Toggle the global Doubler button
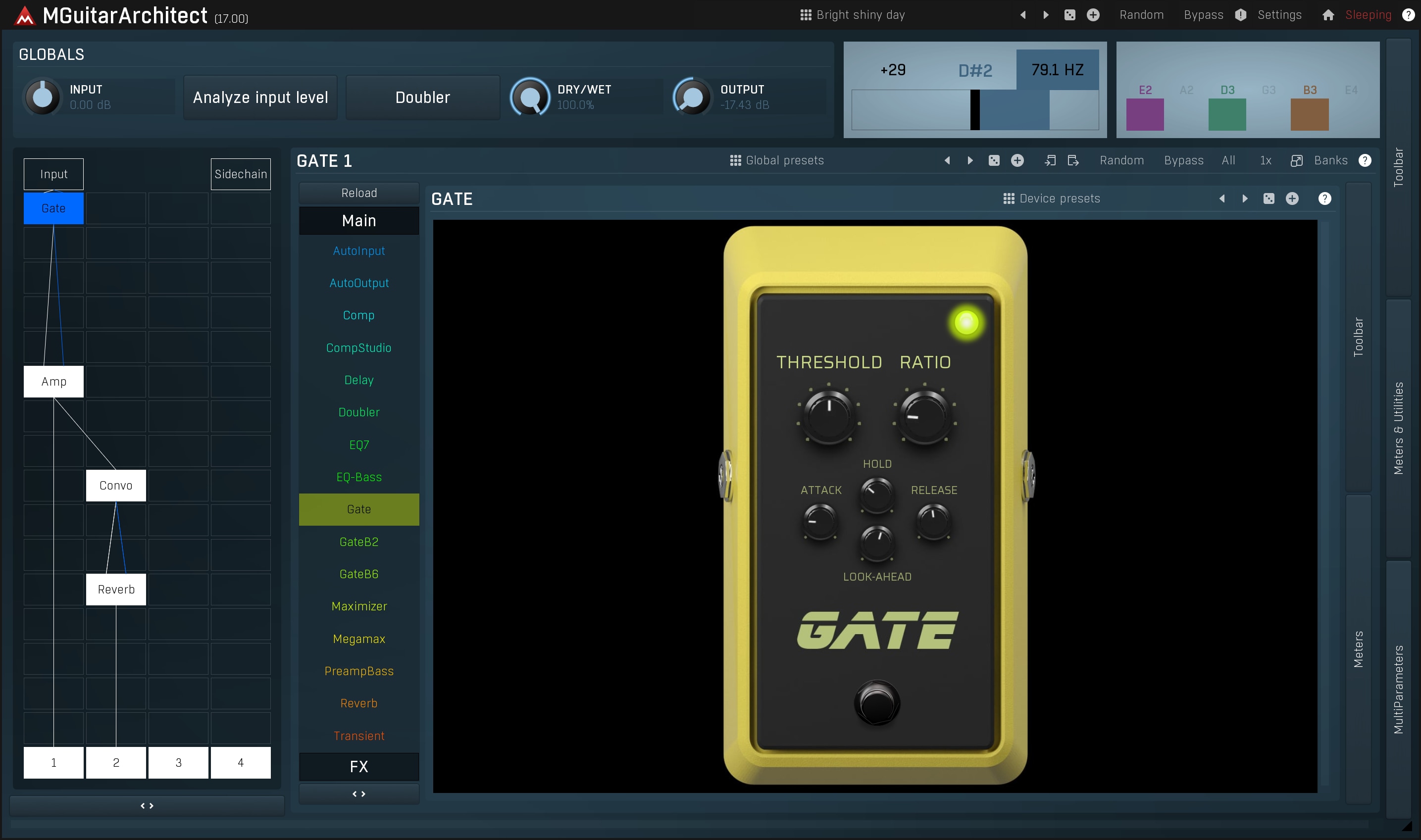This screenshot has width=1421, height=840. coord(422,98)
